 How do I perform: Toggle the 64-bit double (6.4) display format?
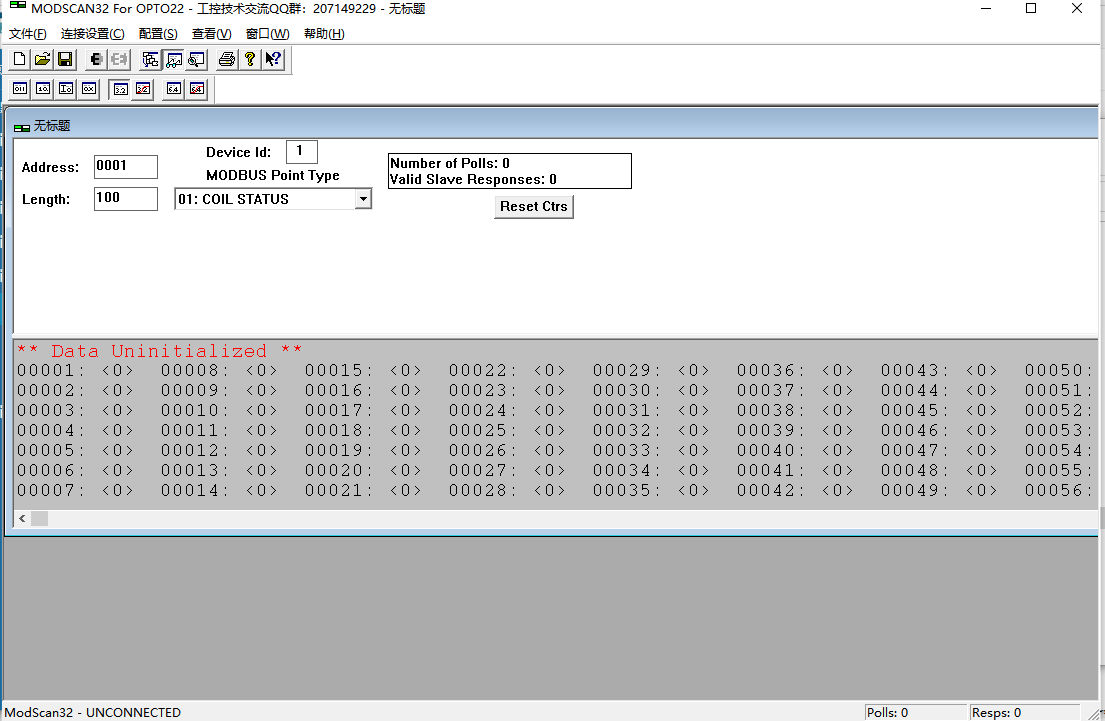click(x=174, y=89)
